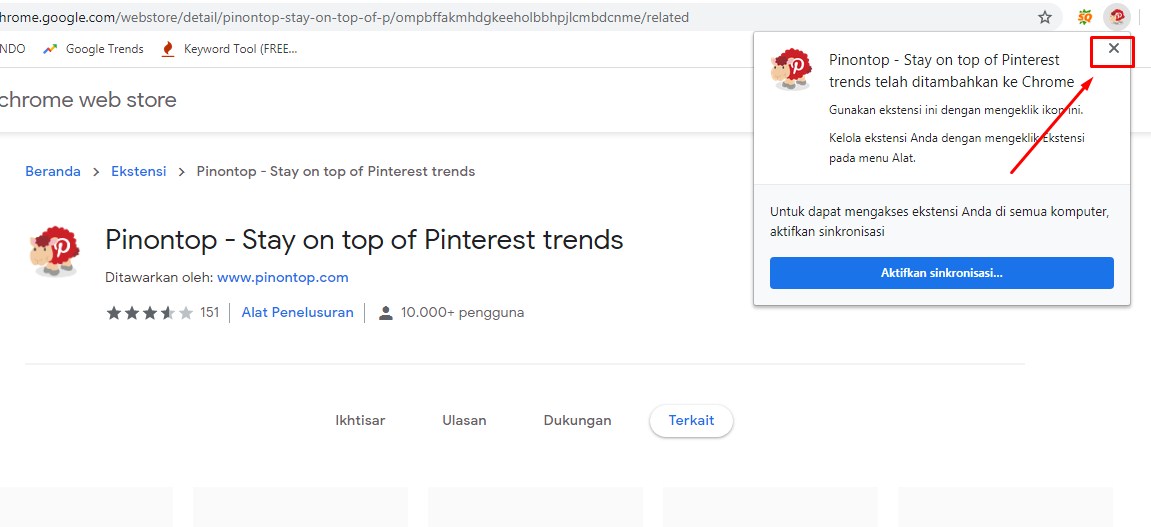This screenshot has height=527, width=1151.
Task: Click the users person icon
Action: tap(386, 313)
